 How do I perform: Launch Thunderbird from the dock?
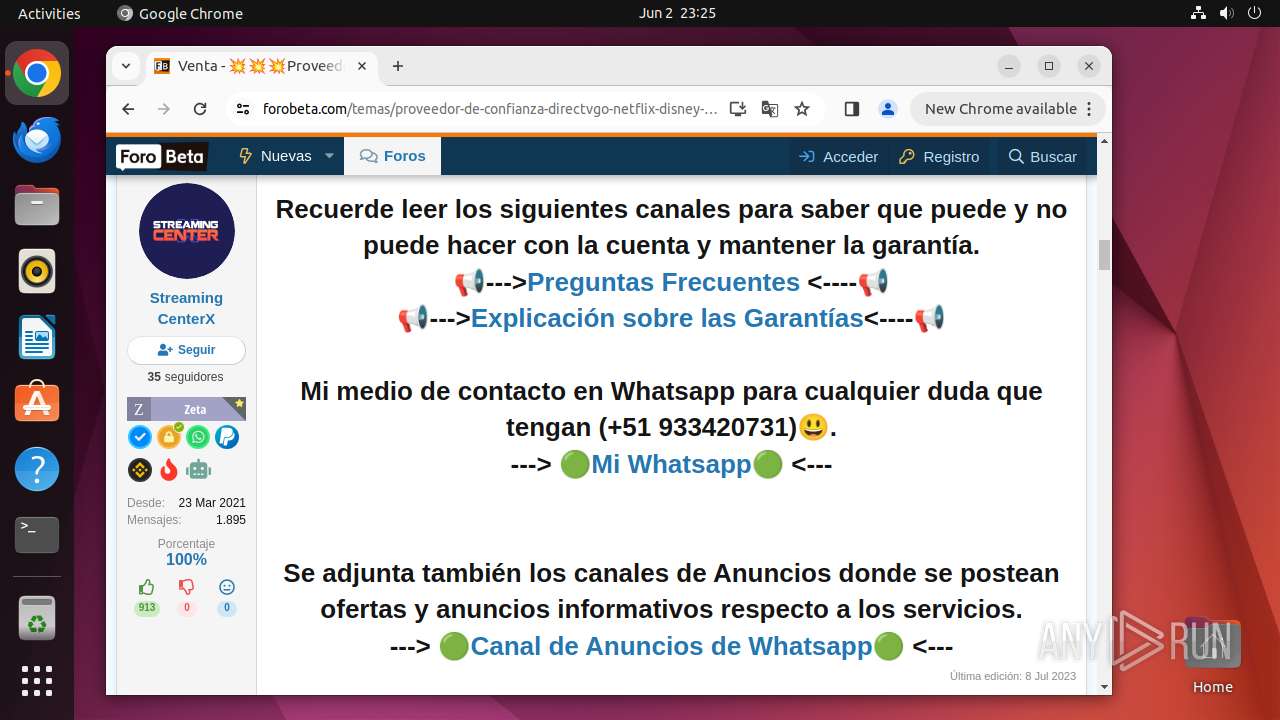click(x=37, y=139)
